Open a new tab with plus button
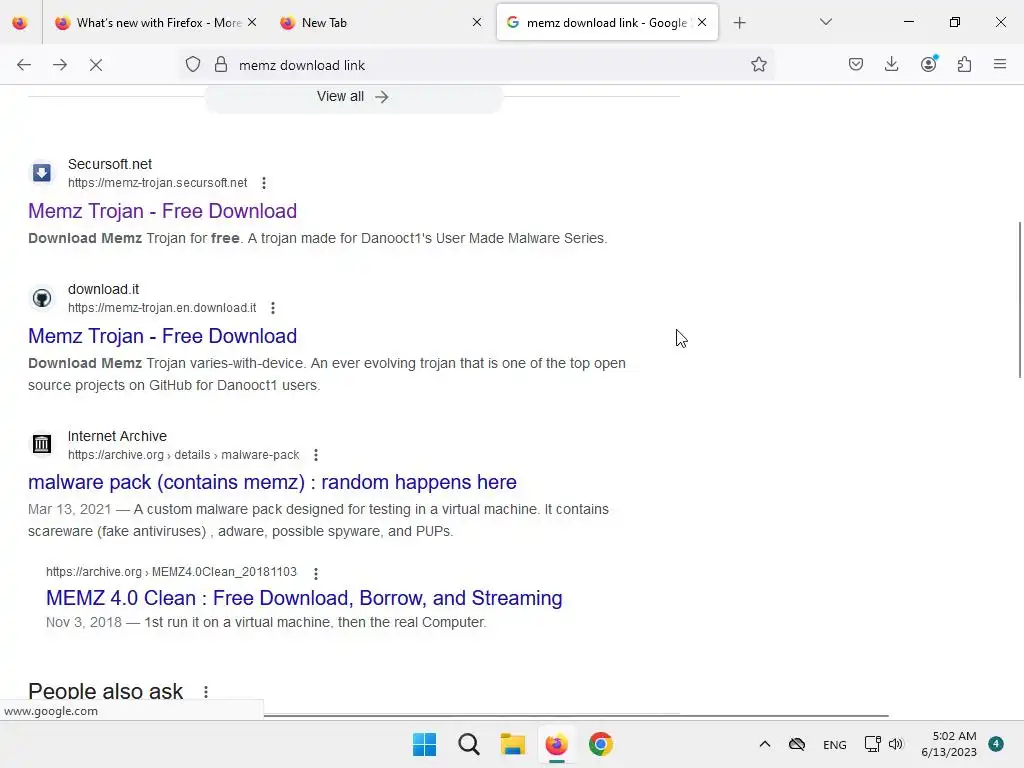Screen dimensions: 1024x768 coord(739,23)
